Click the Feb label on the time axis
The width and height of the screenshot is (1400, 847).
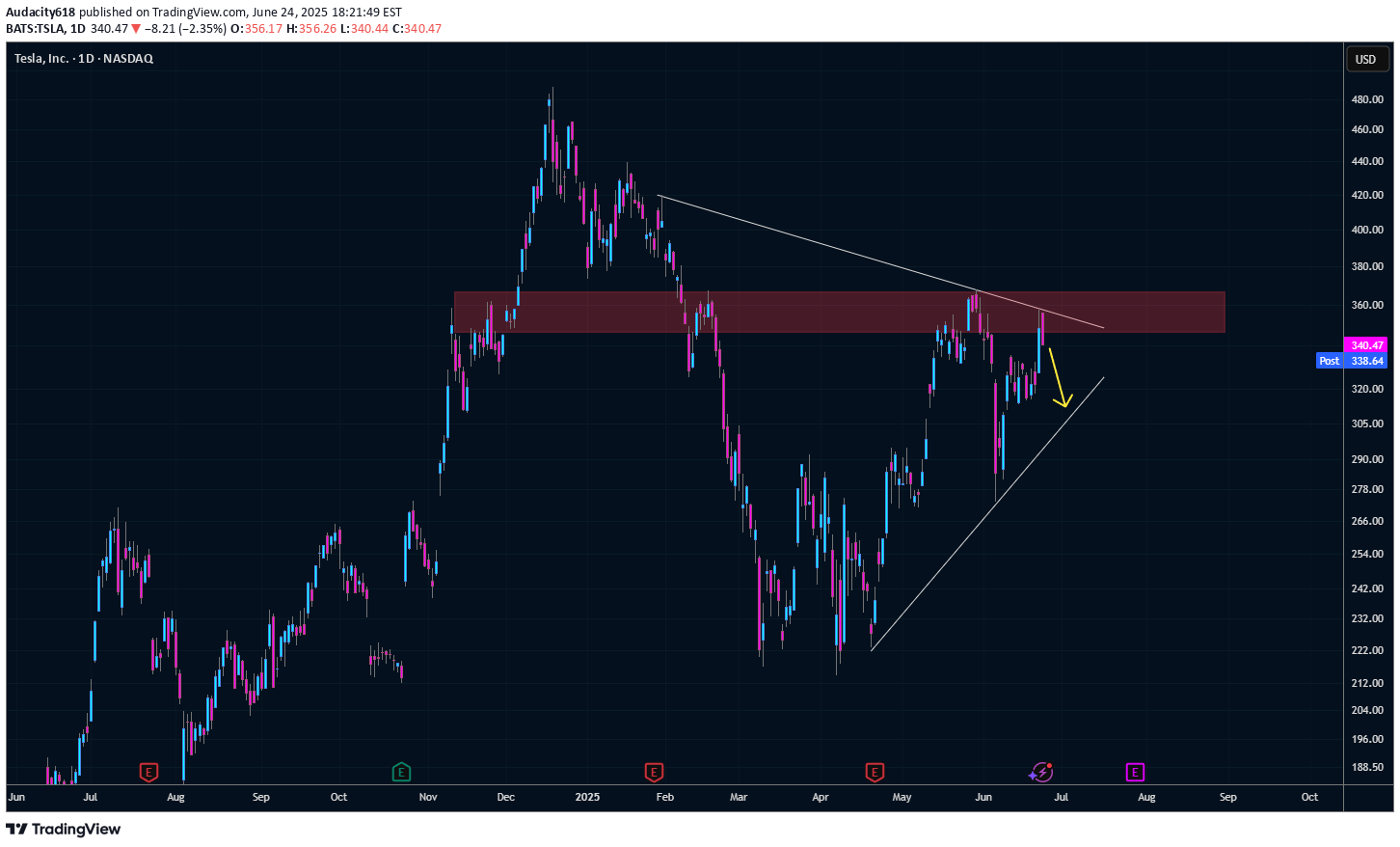[x=664, y=797]
